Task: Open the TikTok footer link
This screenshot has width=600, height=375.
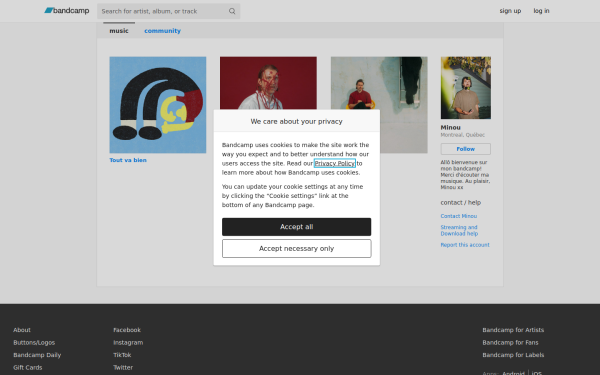Action: [122, 355]
